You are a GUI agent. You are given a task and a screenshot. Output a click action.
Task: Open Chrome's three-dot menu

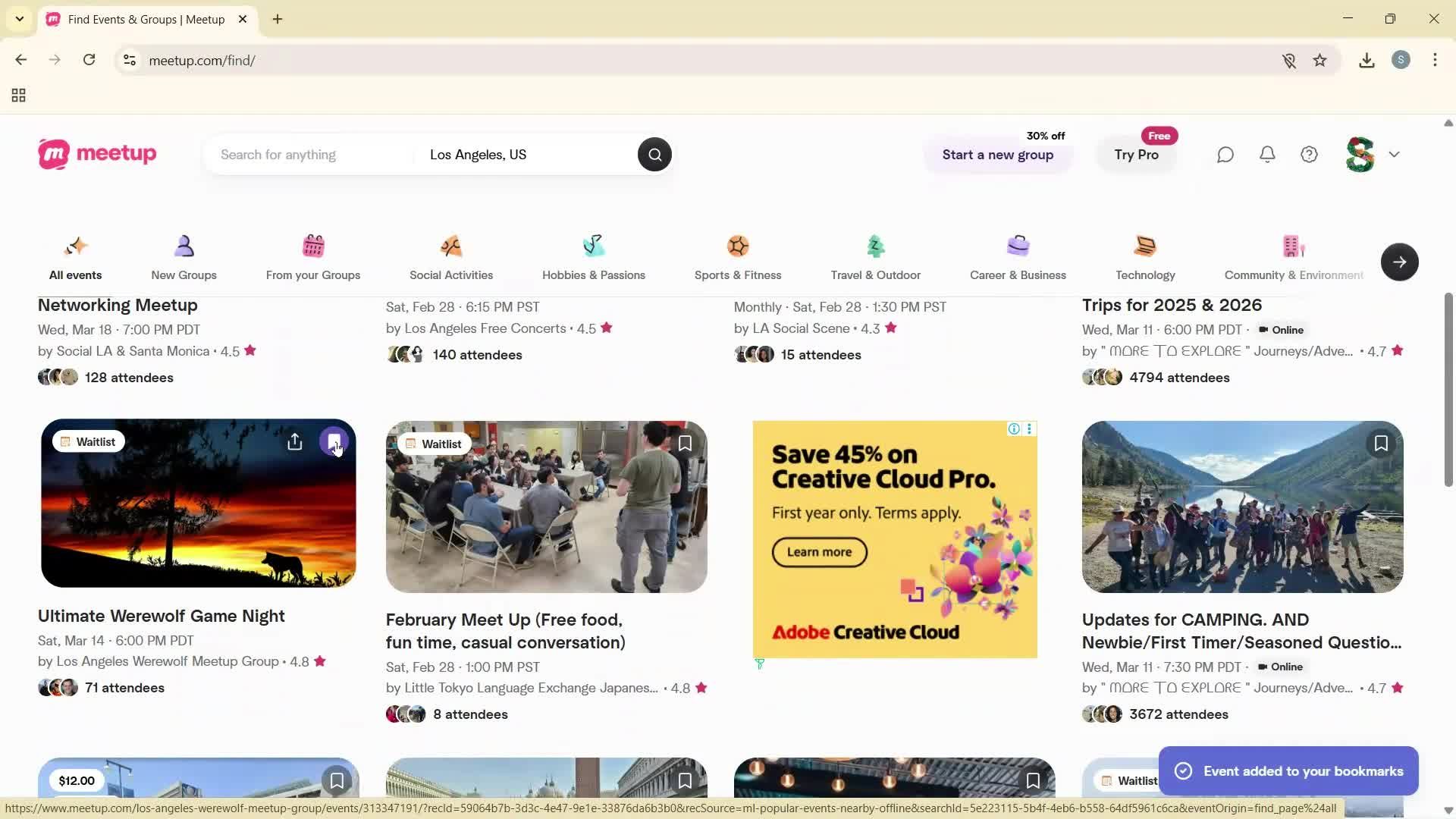tap(1435, 61)
